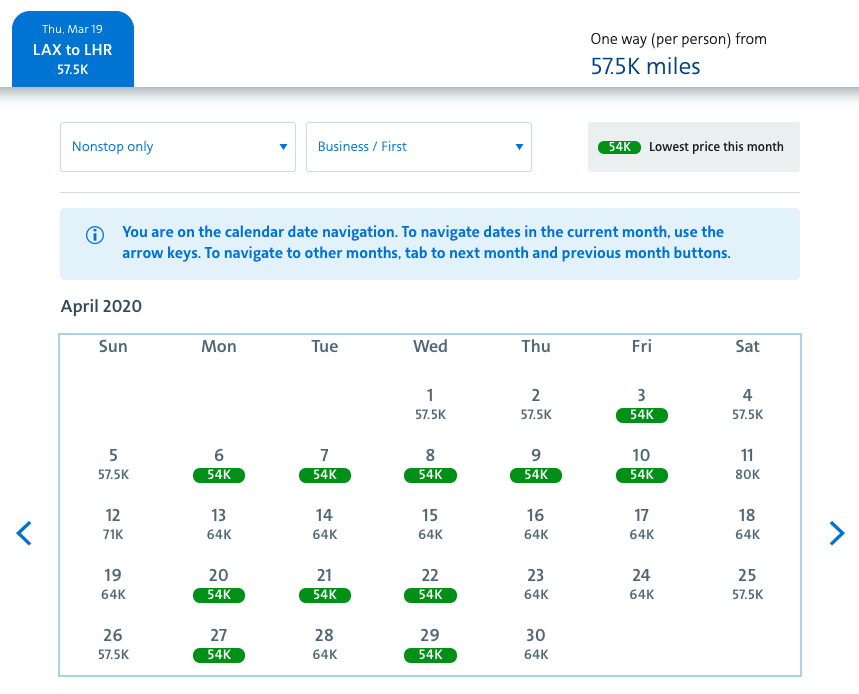This screenshot has width=859, height=694.
Task: Select the LAX to LHR Thu, Mar 19 tab
Action: [x=72, y=49]
